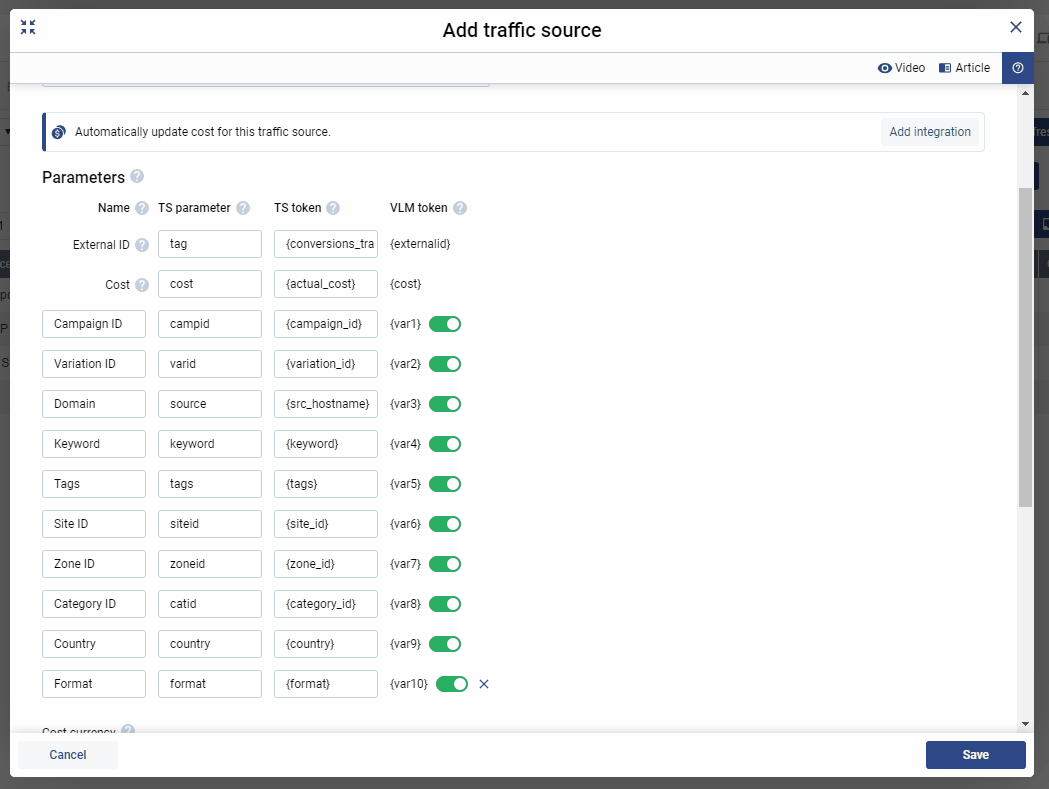Open the help question mark in header

(1018, 68)
